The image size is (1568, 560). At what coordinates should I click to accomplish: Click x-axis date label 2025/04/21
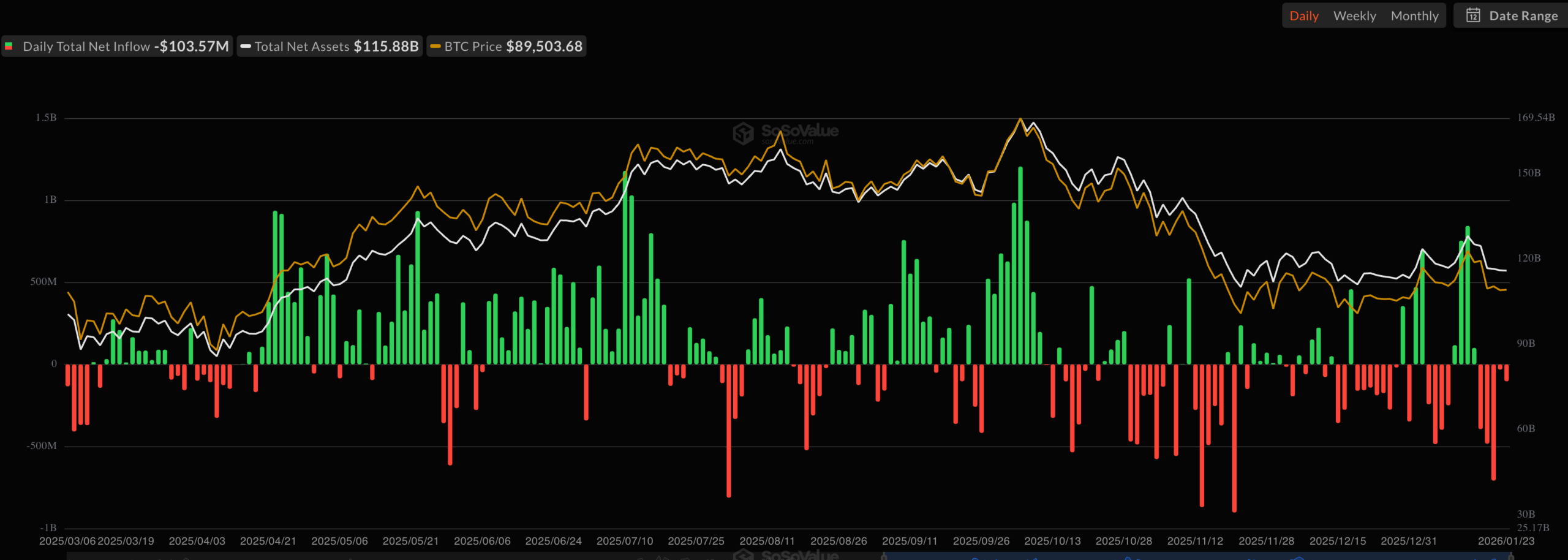point(268,541)
